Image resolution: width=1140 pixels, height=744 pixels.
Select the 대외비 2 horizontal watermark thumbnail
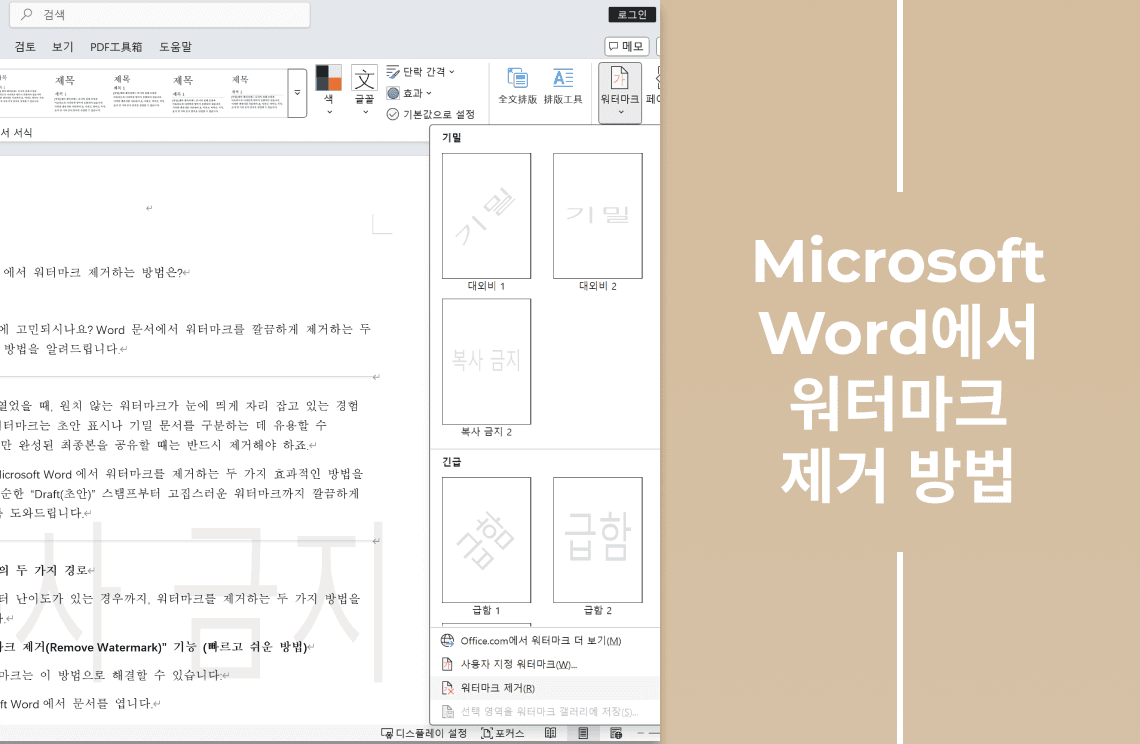pos(598,216)
